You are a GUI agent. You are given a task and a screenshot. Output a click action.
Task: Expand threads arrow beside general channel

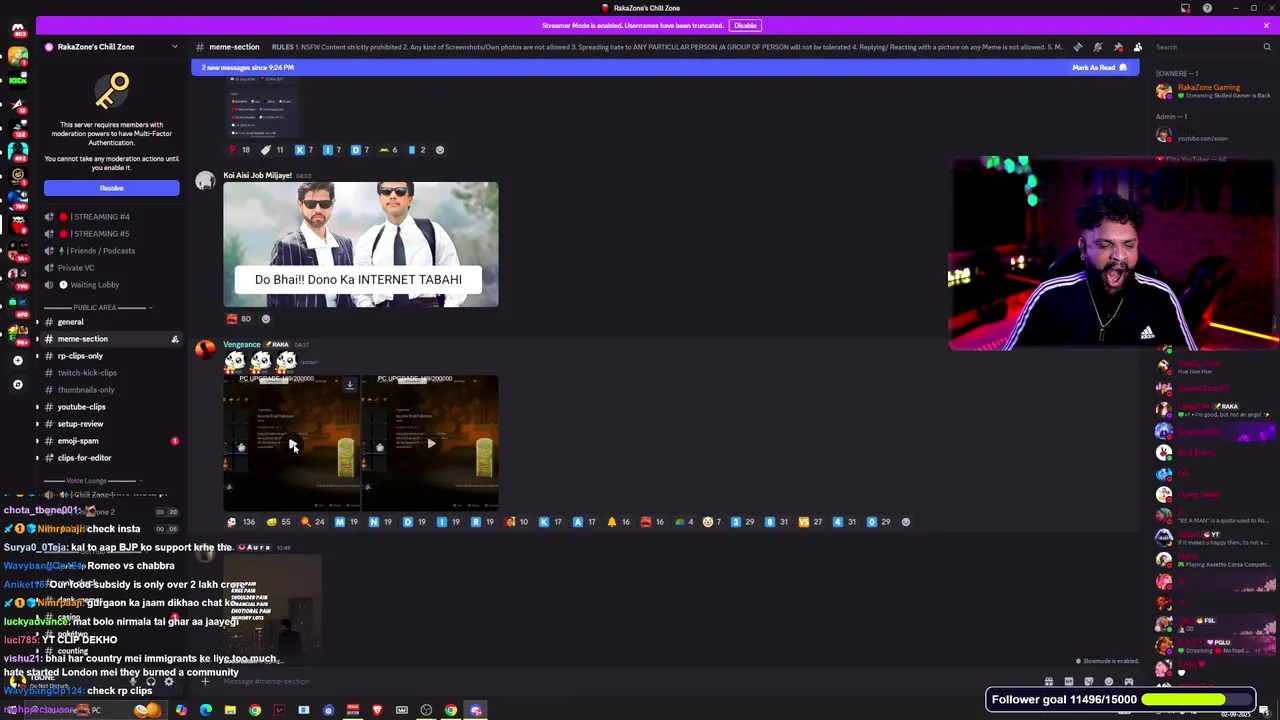pos(37,322)
